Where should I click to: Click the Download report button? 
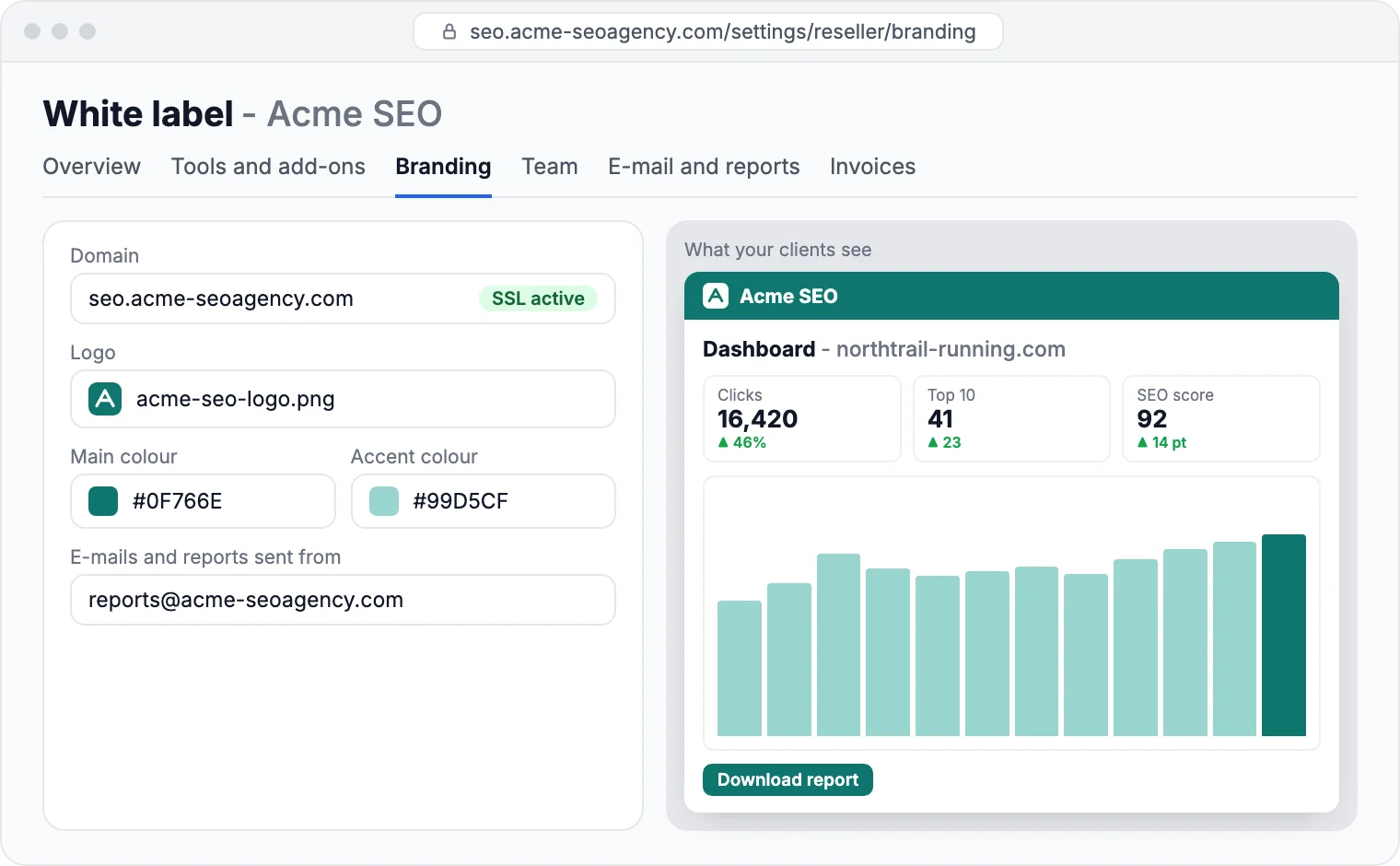pos(787,779)
